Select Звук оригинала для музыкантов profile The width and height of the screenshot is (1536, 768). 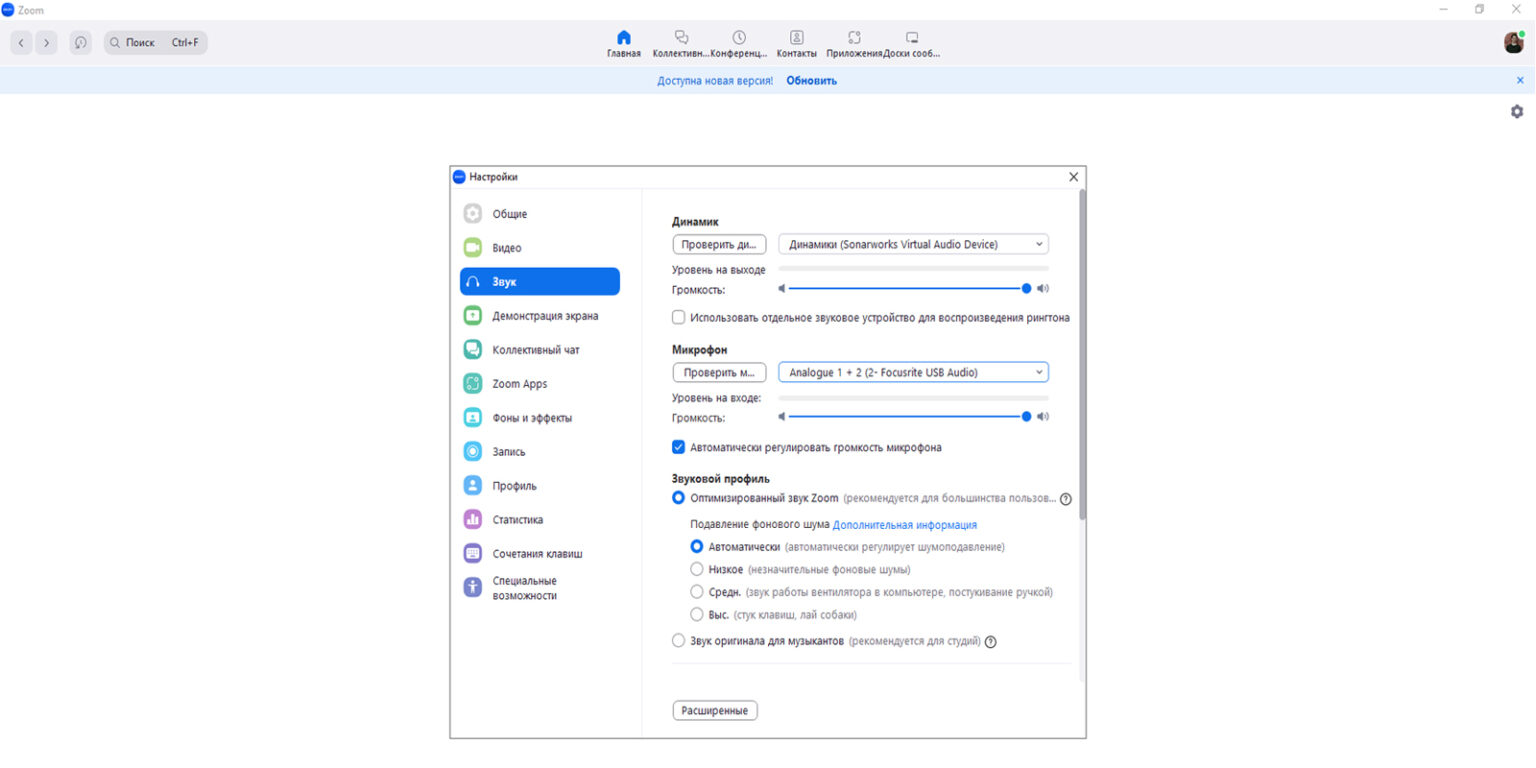click(679, 640)
